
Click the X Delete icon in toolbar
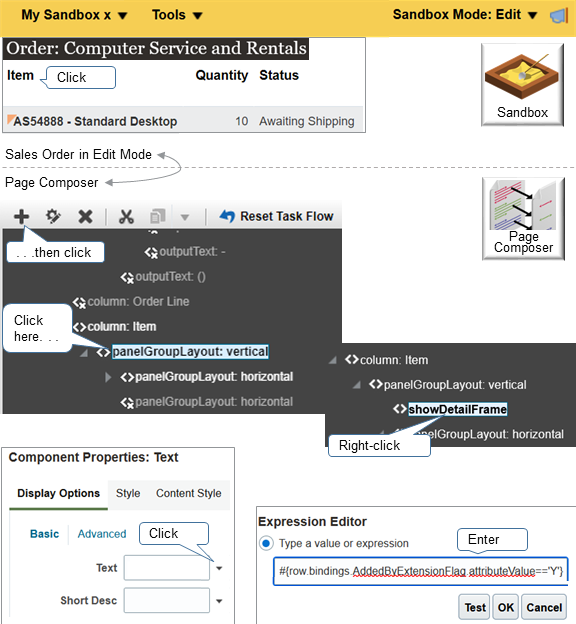pyautogui.click(x=85, y=216)
